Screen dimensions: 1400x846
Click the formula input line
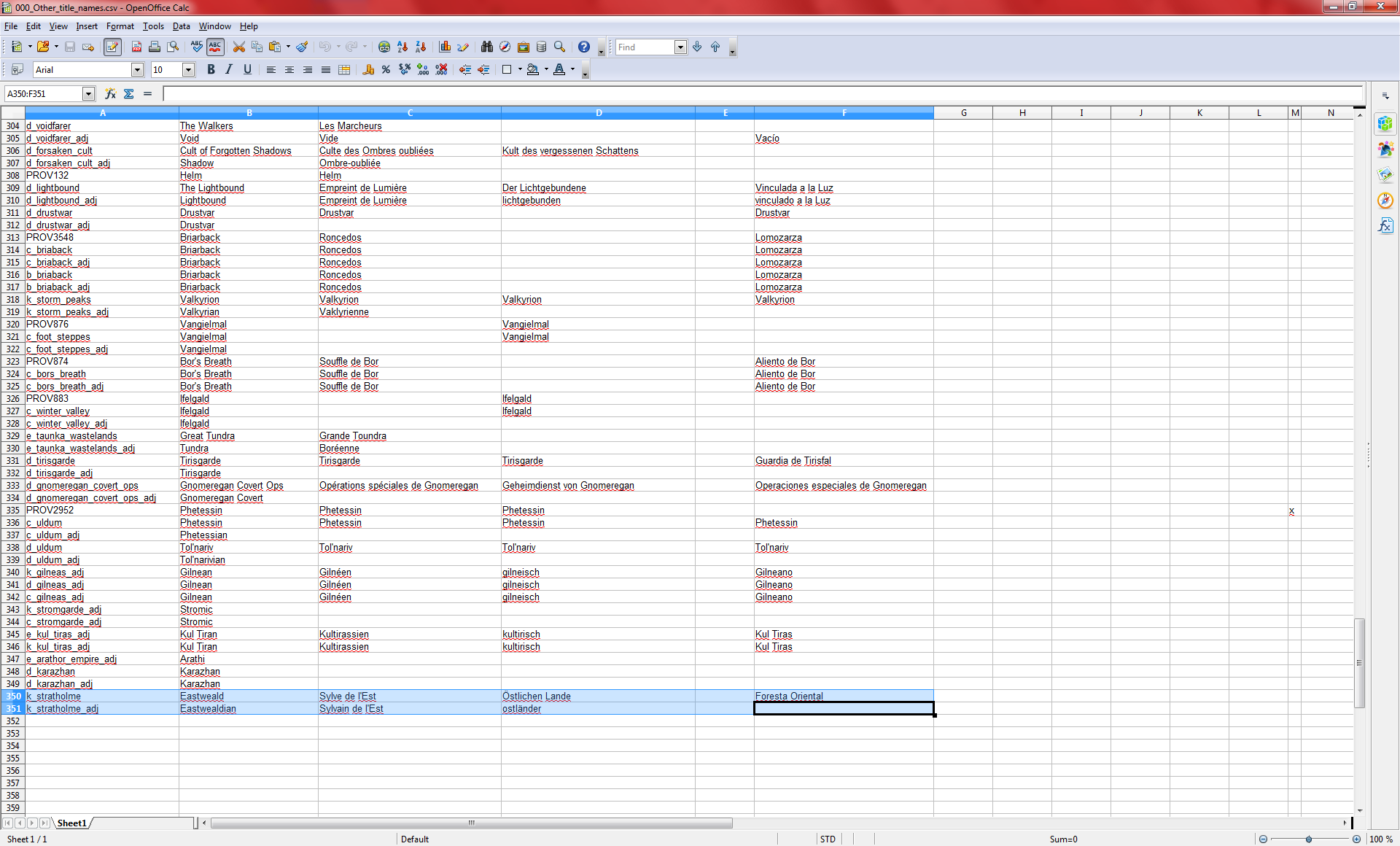click(763, 93)
